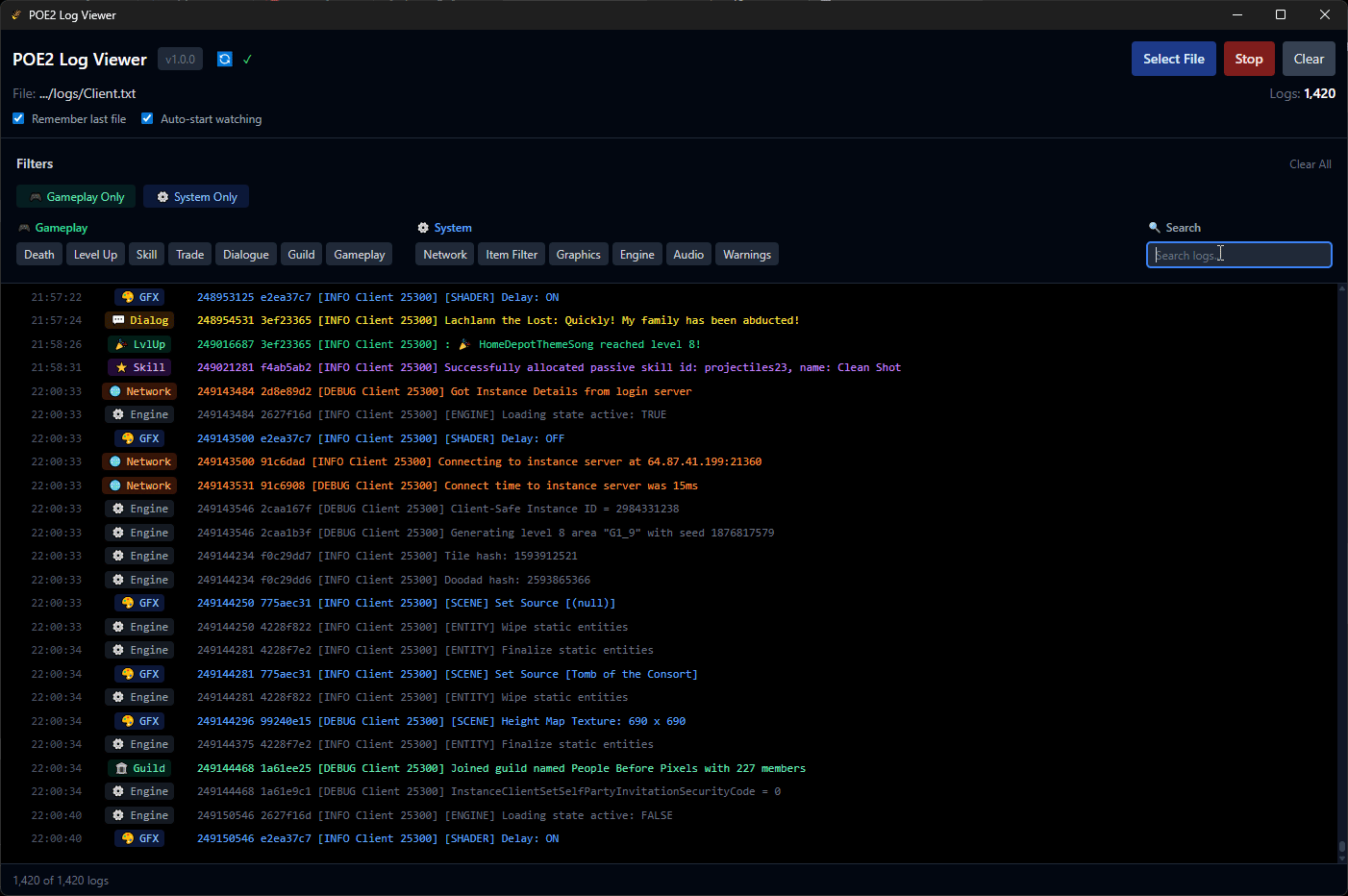Click the LvlUp tag on level 8 row
Image resolution: width=1348 pixels, height=896 pixels.
click(140, 344)
